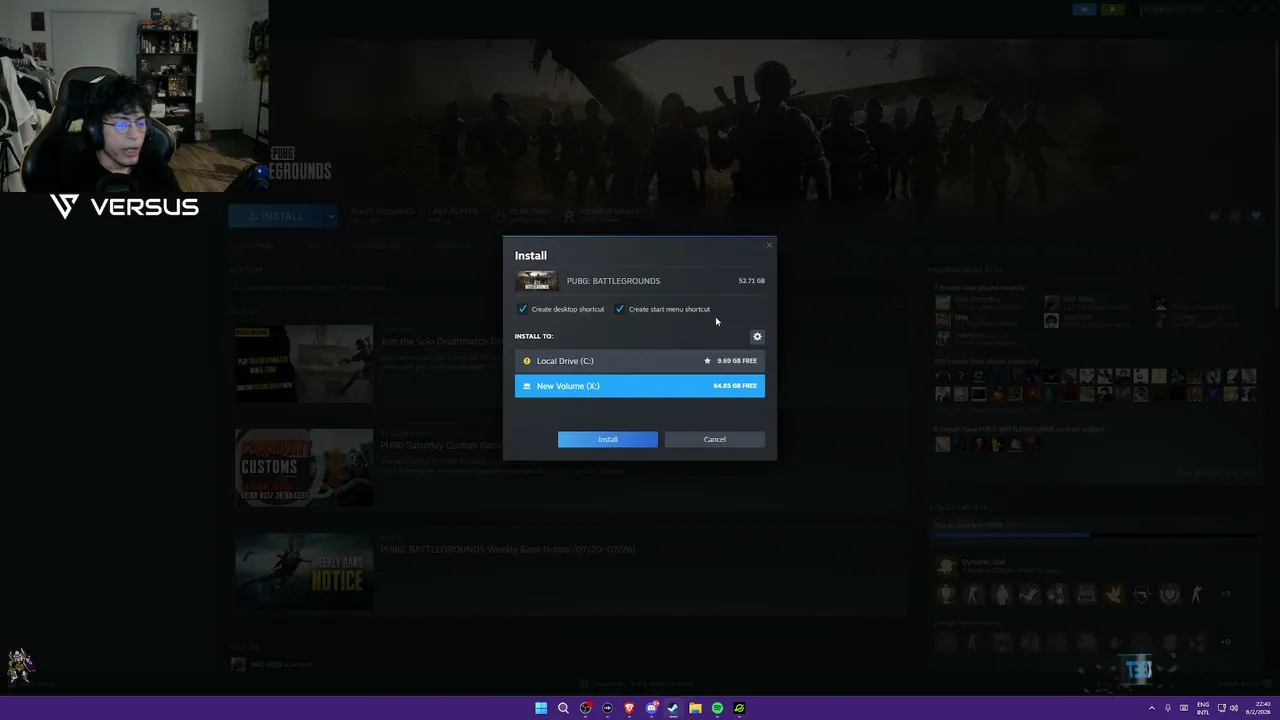Open storage settings gear in Install dialog
1280x720 pixels.
[x=757, y=337]
